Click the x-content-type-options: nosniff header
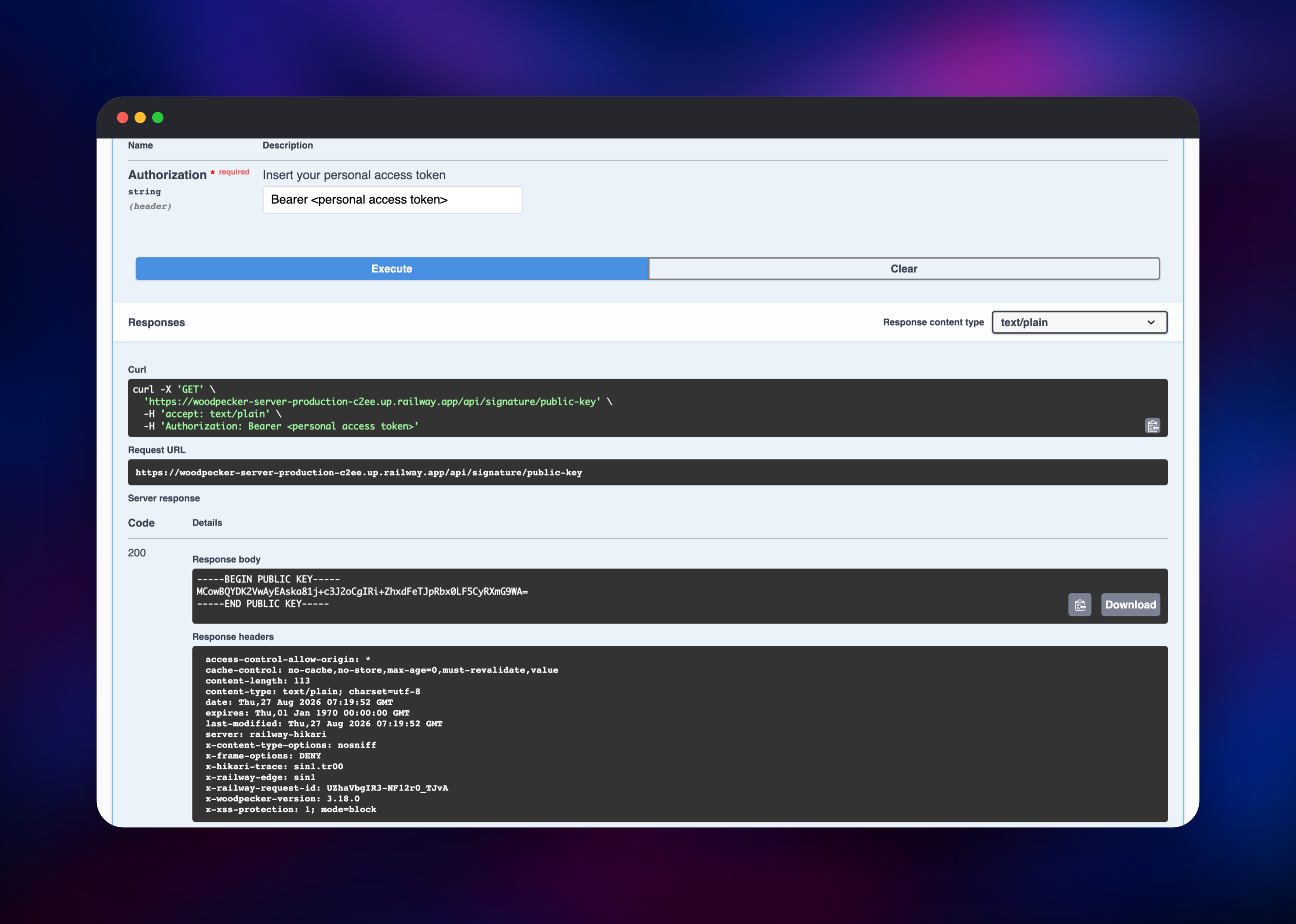1296x924 pixels. click(x=291, y=745)
